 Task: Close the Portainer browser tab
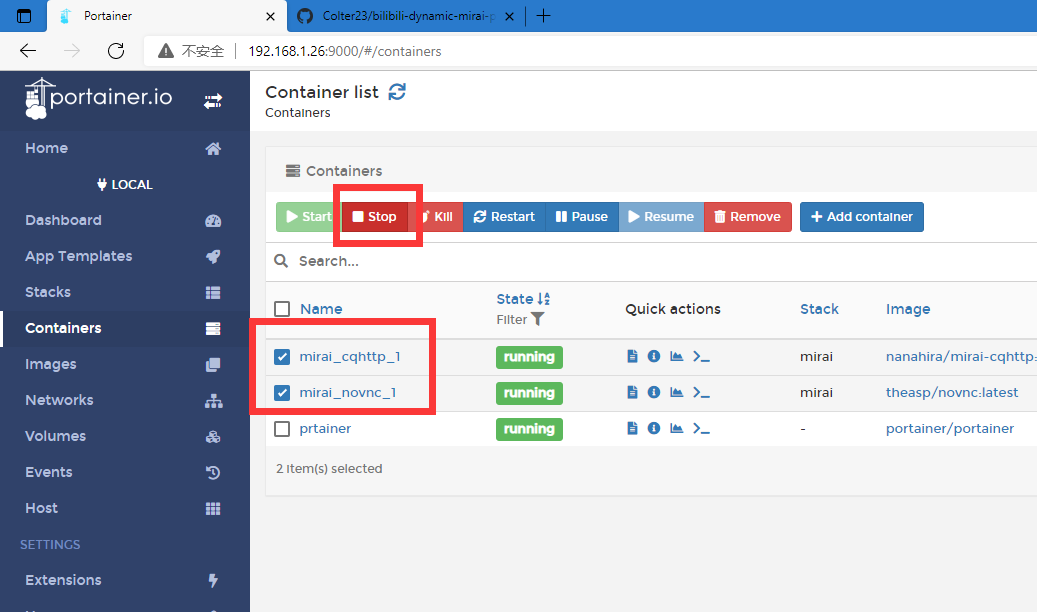click(270, 17)
